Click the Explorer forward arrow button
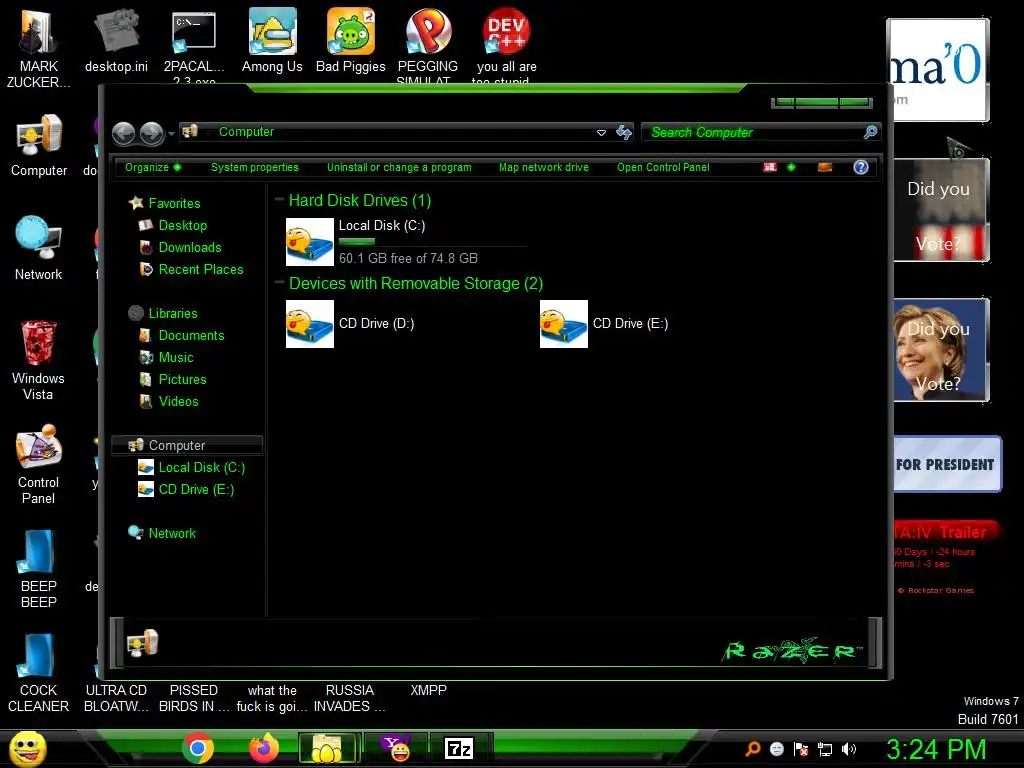The width and height of the screenshot is (1024, 768). coord(152,133)
